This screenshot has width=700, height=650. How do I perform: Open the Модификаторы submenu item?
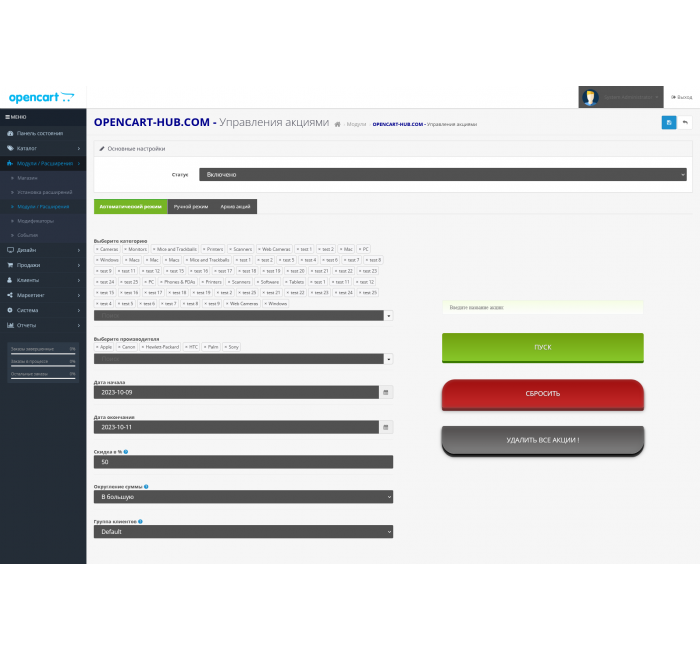[35, 221]
